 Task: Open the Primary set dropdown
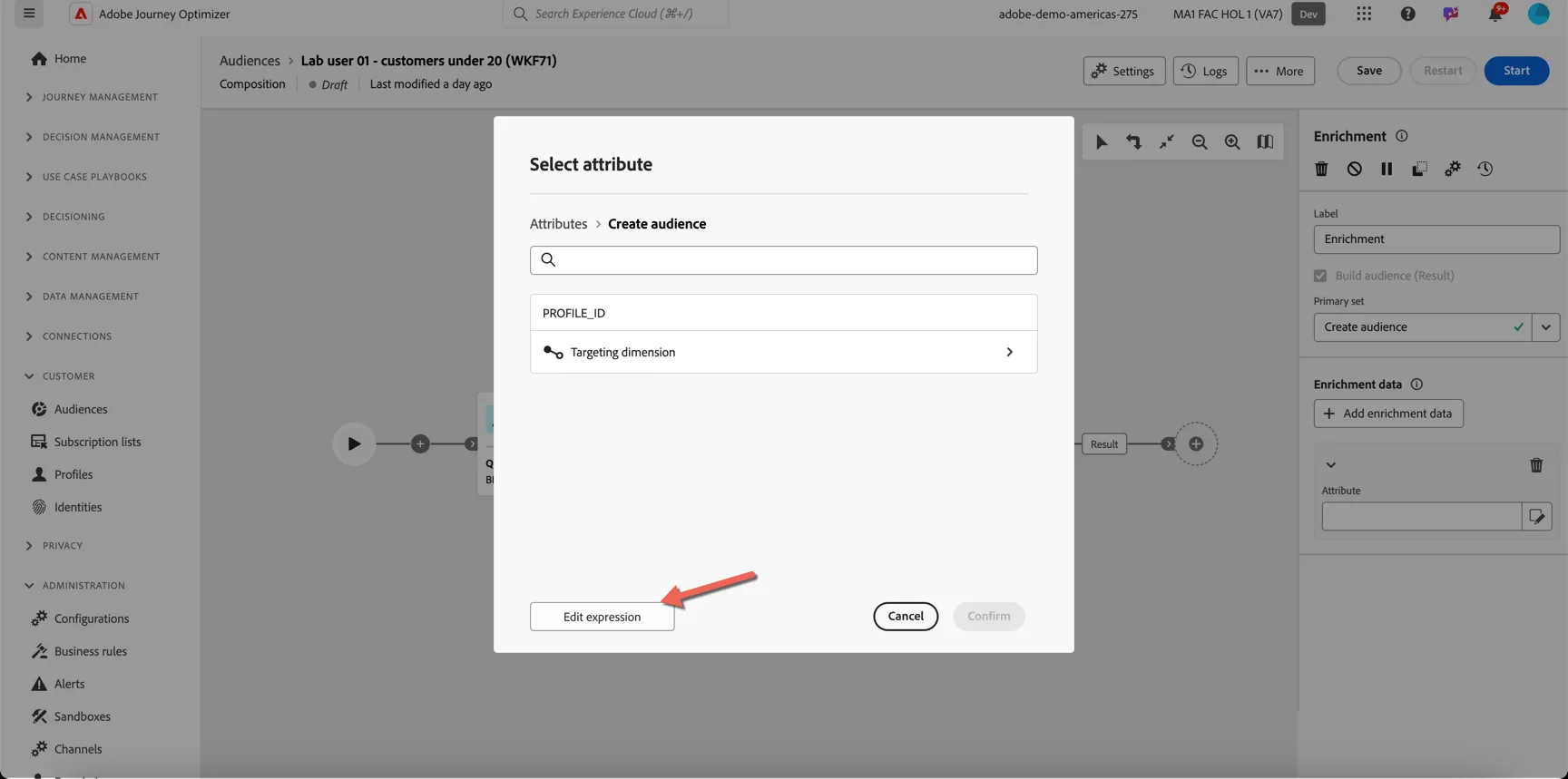tap(1545, 327)
